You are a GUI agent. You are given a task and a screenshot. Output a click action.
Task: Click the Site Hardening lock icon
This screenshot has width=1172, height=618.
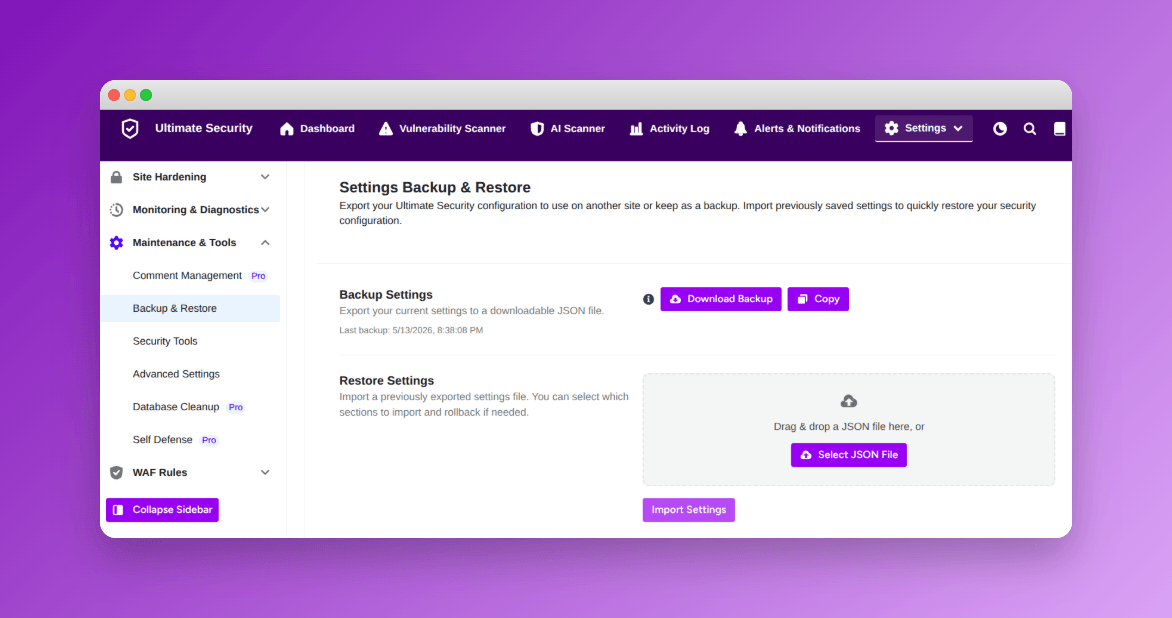click(x=117, y=177)
